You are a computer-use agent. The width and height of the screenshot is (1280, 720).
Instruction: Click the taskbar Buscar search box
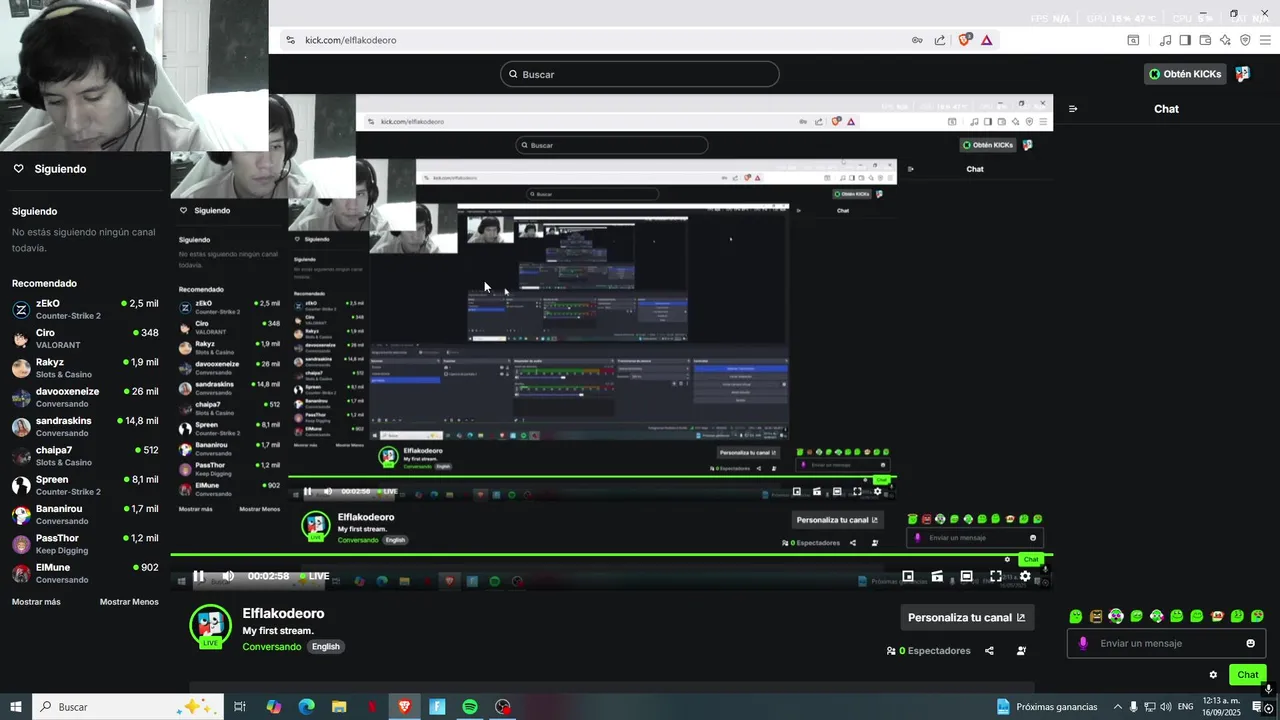[128, 707]
